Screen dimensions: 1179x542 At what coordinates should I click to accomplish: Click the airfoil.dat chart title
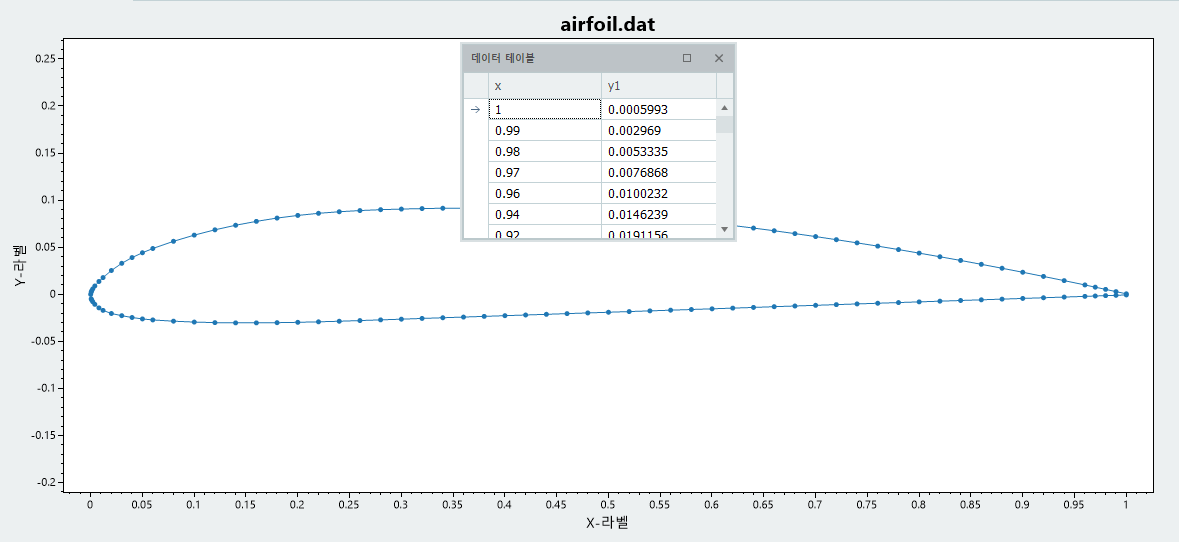[608, 24]
